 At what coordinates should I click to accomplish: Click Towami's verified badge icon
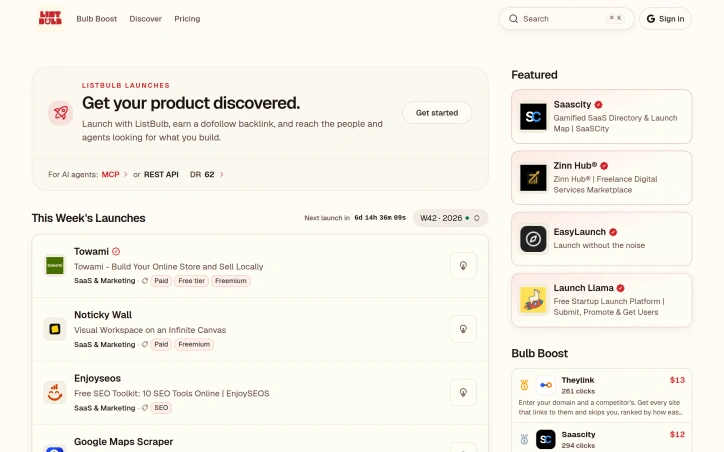pyautogui.click(x=116, y=252)
